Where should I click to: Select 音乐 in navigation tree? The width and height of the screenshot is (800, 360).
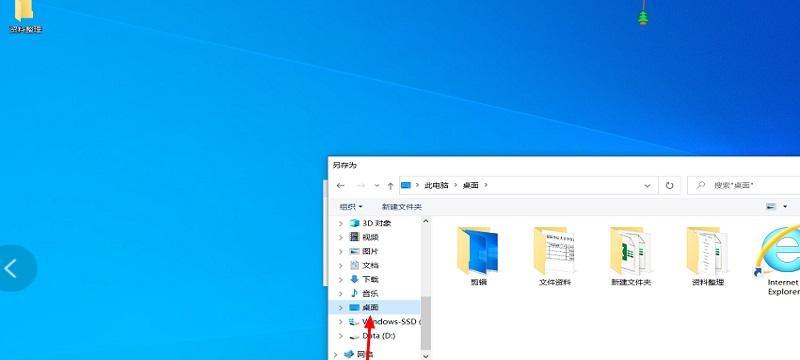click(x=370, y=293)
